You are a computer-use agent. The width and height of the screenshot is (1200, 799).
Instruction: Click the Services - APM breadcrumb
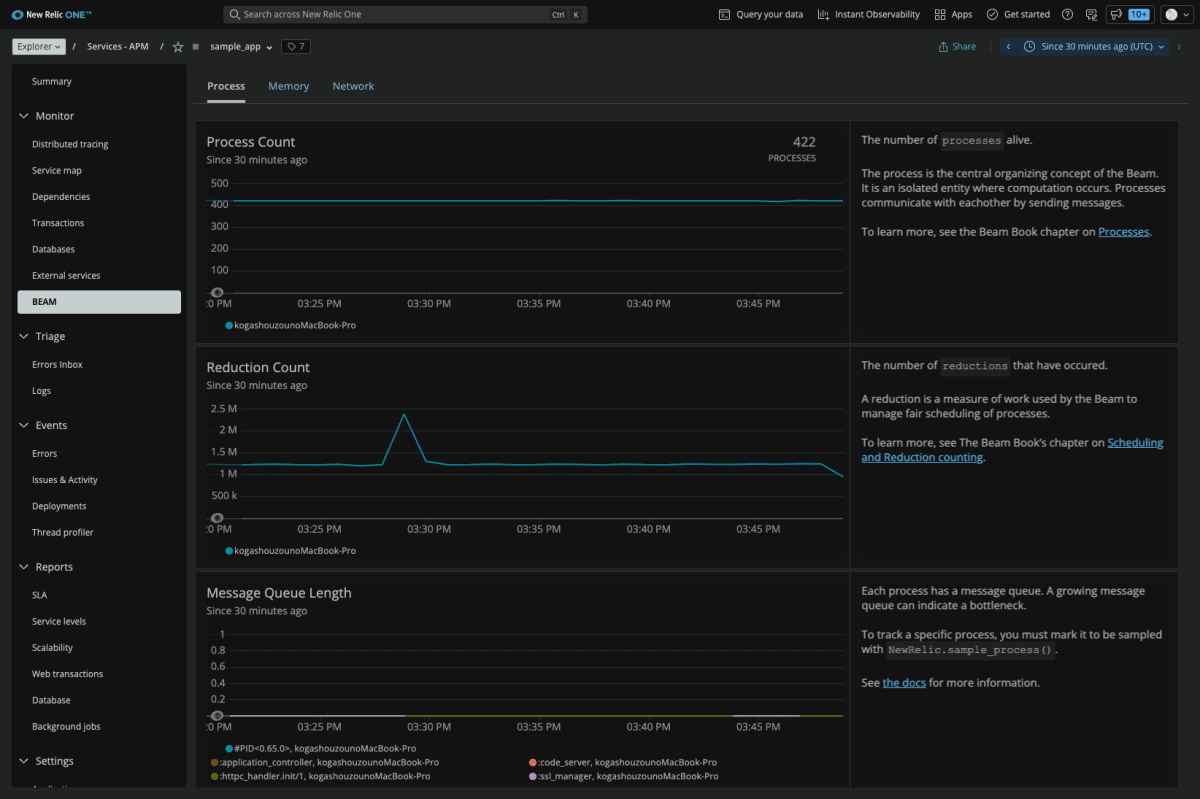tap(118, 47)
